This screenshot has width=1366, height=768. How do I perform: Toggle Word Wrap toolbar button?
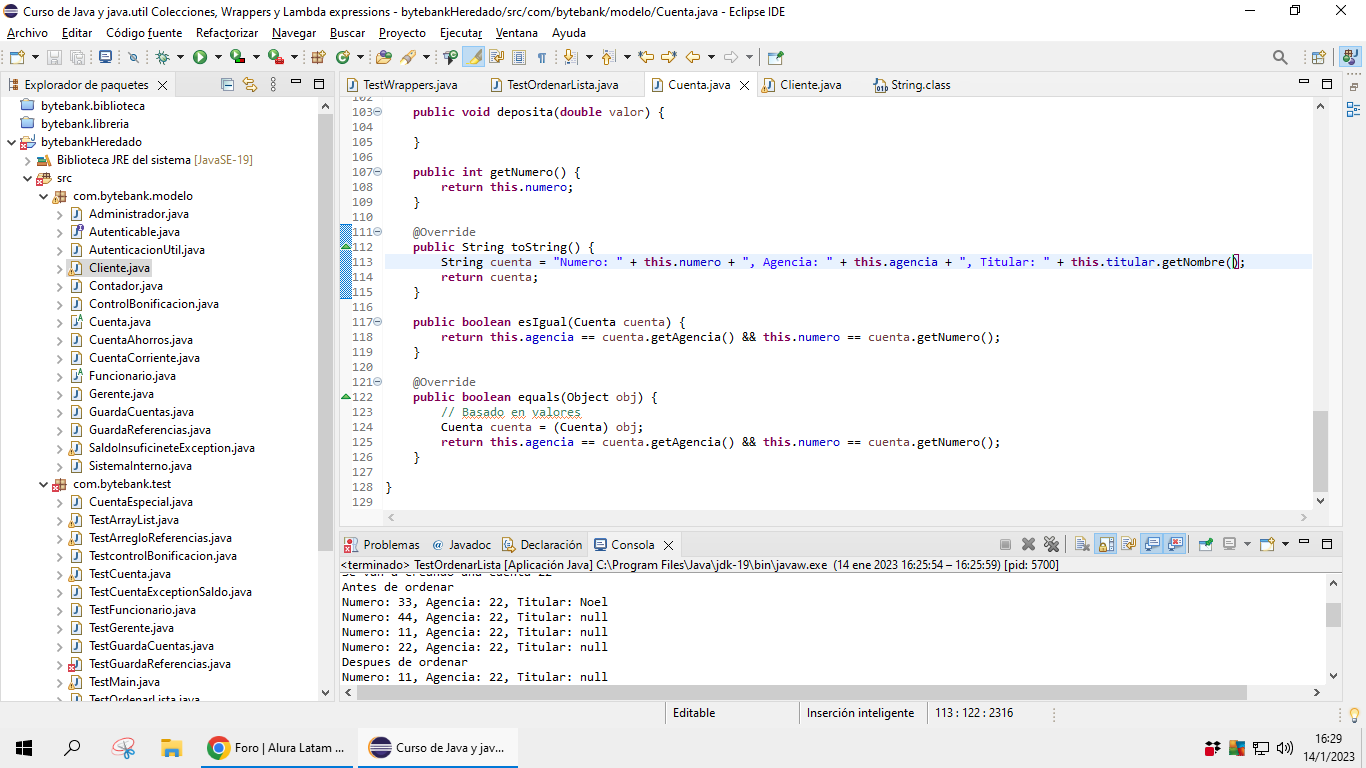(497, 57)
